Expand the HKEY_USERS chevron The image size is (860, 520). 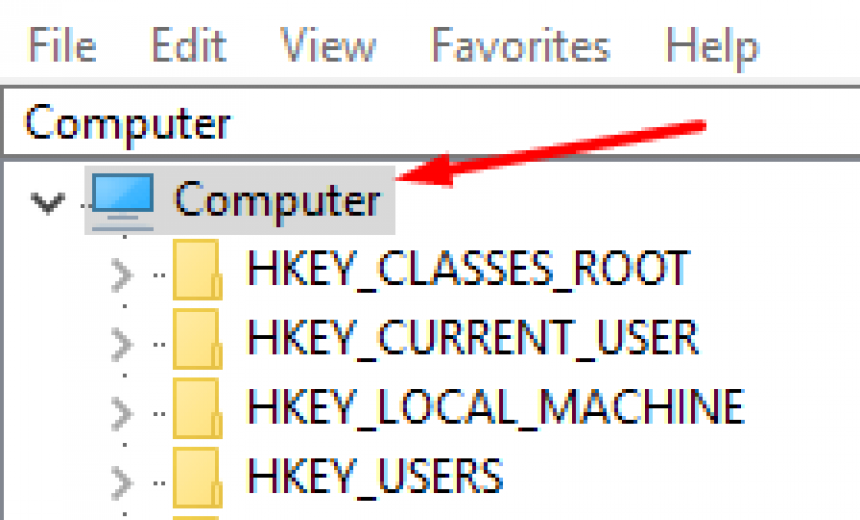click(x=122, y=483)
